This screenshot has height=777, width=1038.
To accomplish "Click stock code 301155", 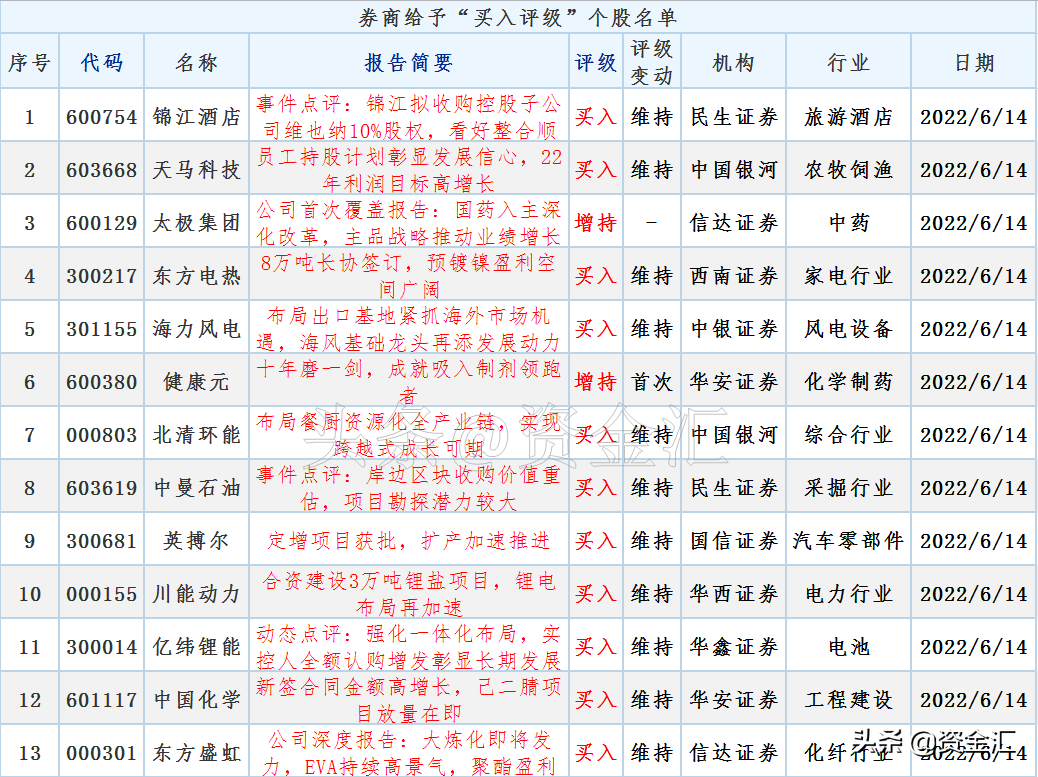I will (x=101, y=329).
